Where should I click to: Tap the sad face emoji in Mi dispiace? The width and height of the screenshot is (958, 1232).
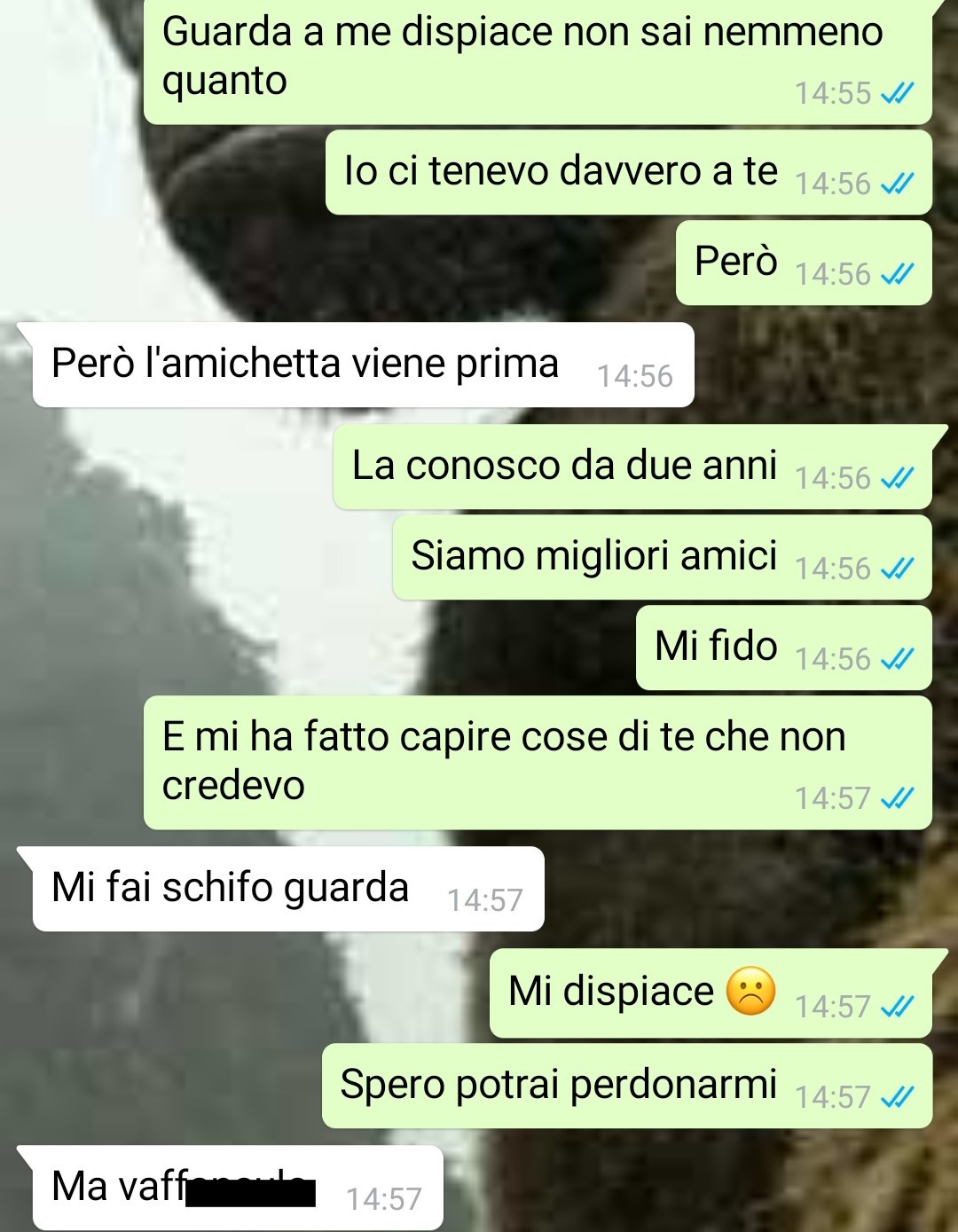point(750,991)
